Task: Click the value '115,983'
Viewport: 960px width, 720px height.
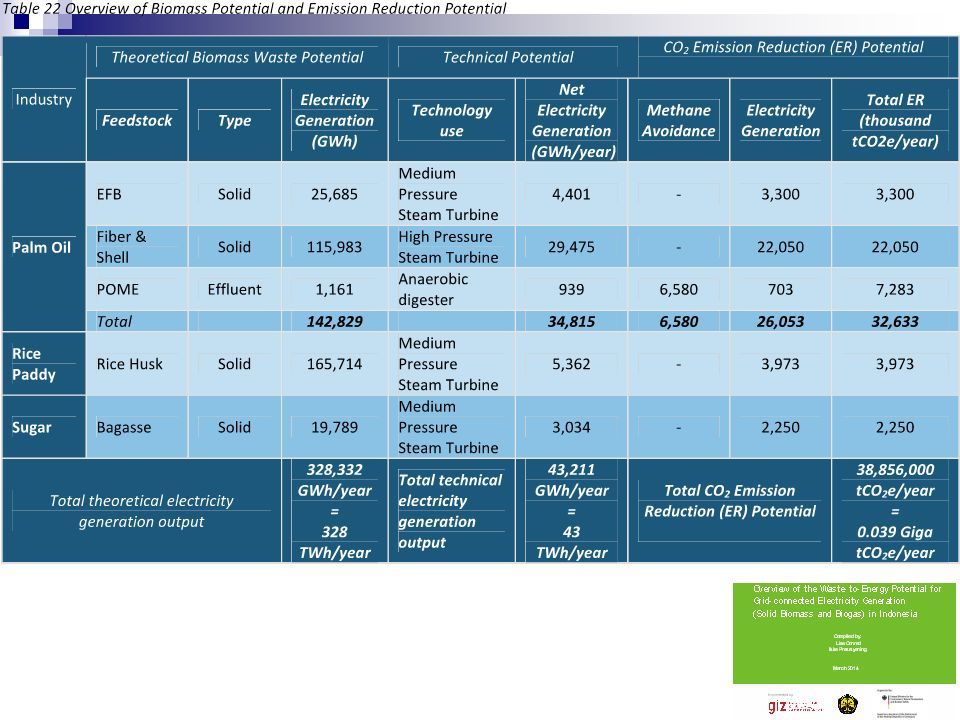Action: [334, 247]
